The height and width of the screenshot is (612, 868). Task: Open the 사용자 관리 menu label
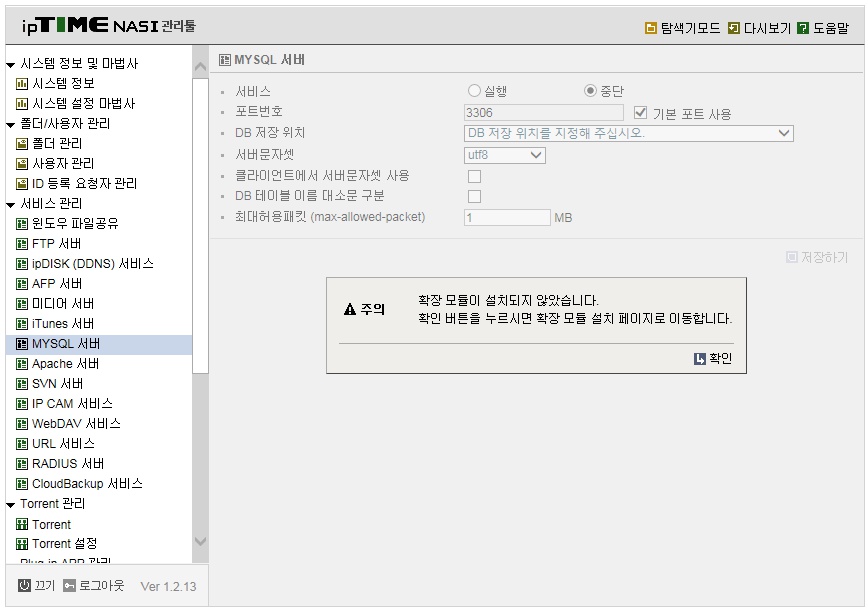(x=63, y=164)
